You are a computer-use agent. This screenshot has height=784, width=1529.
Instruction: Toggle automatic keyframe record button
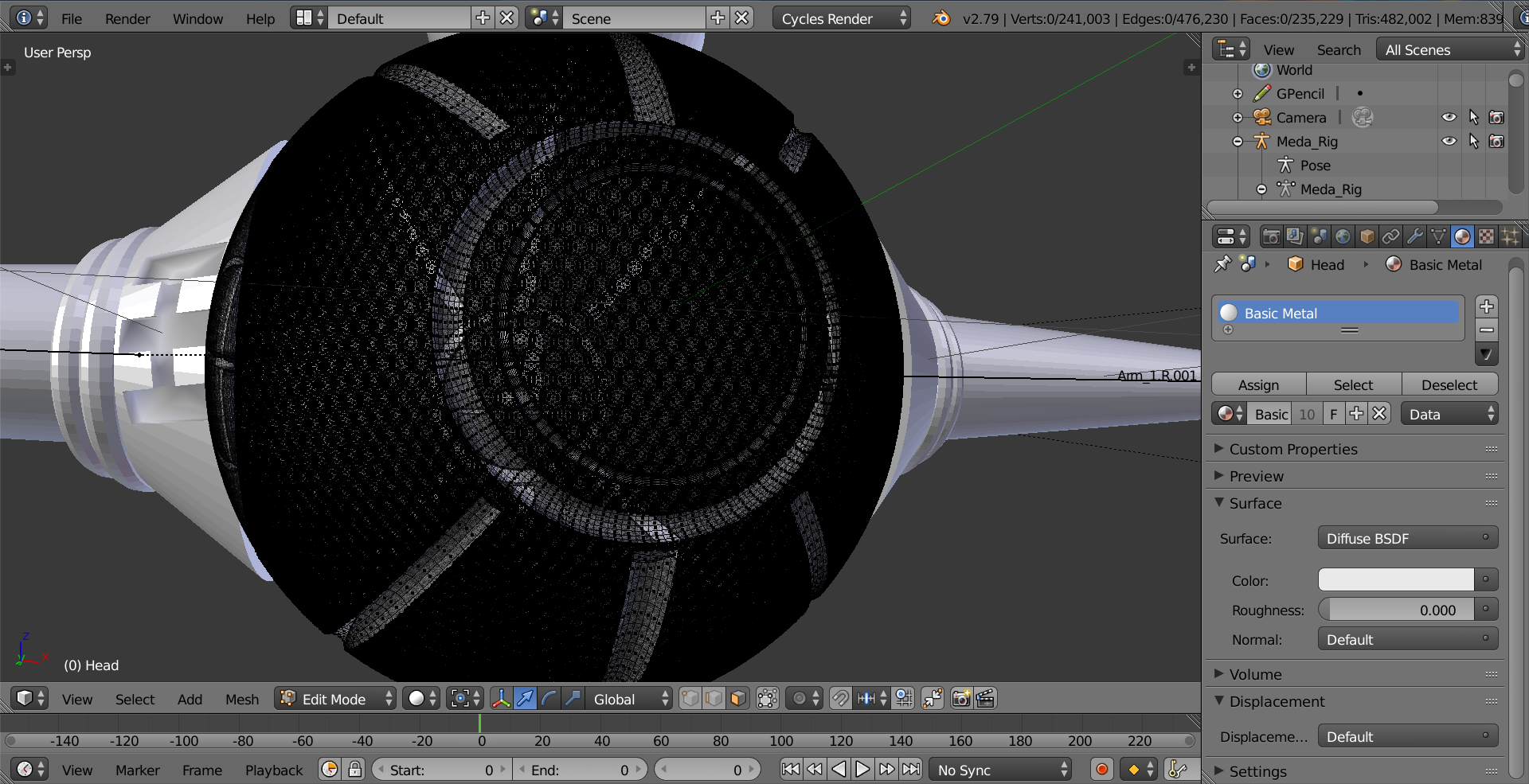[1102, 770]
